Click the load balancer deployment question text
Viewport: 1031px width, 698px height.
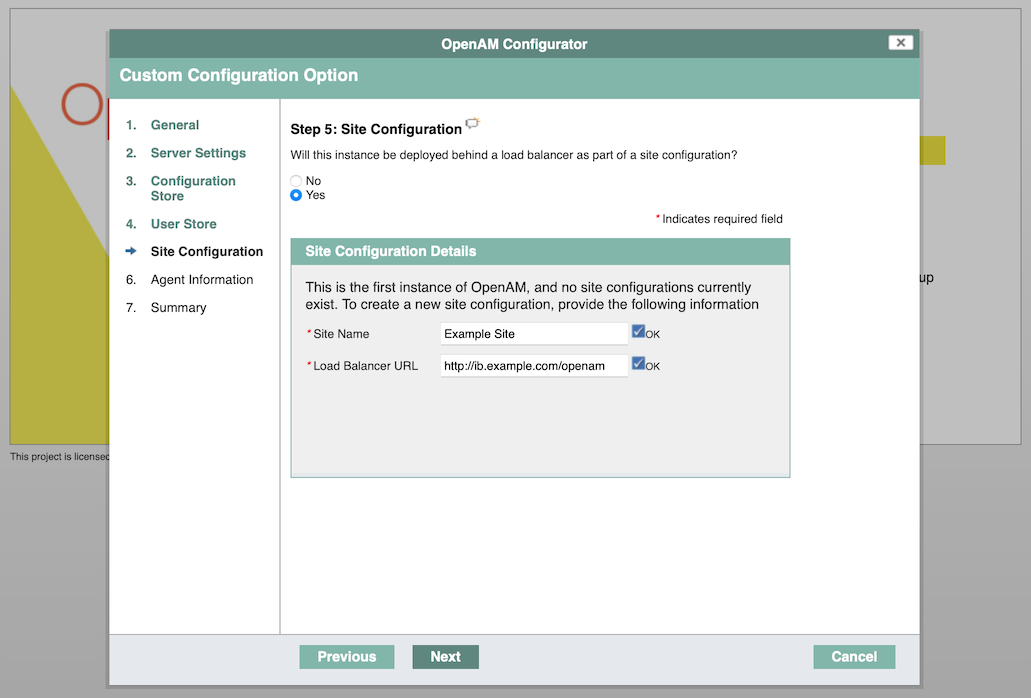coord(514,155)
